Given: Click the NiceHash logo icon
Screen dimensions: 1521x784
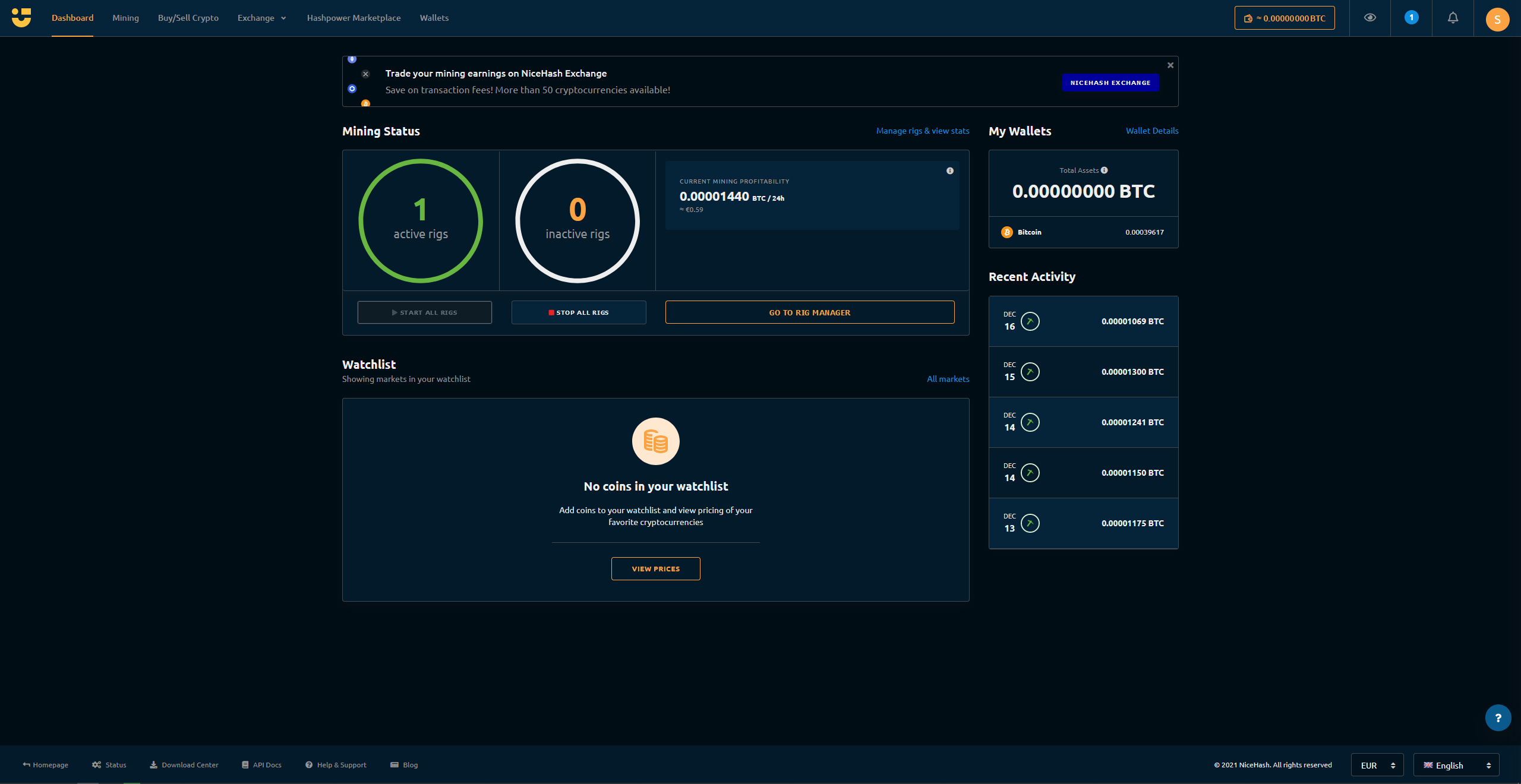Looking at the screenshot, I should 21,18.
